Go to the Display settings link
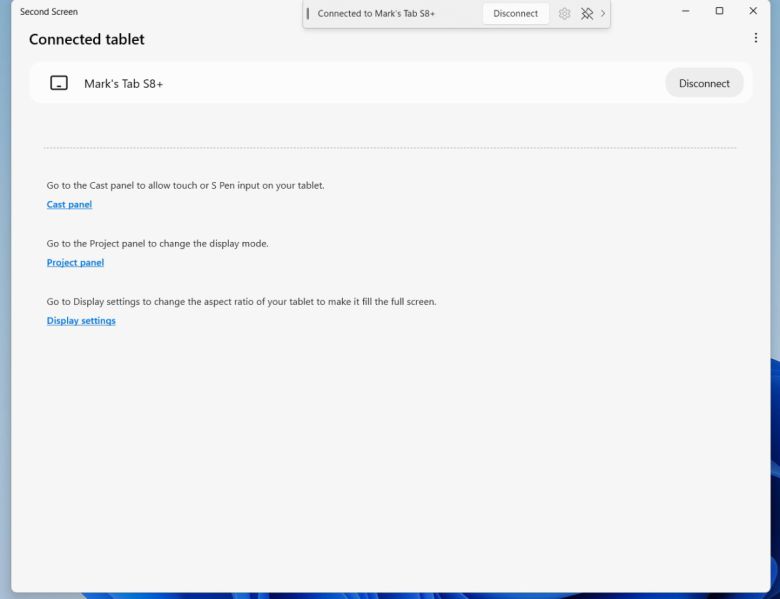This screenshot has width=780, height=599. [81, 321]
